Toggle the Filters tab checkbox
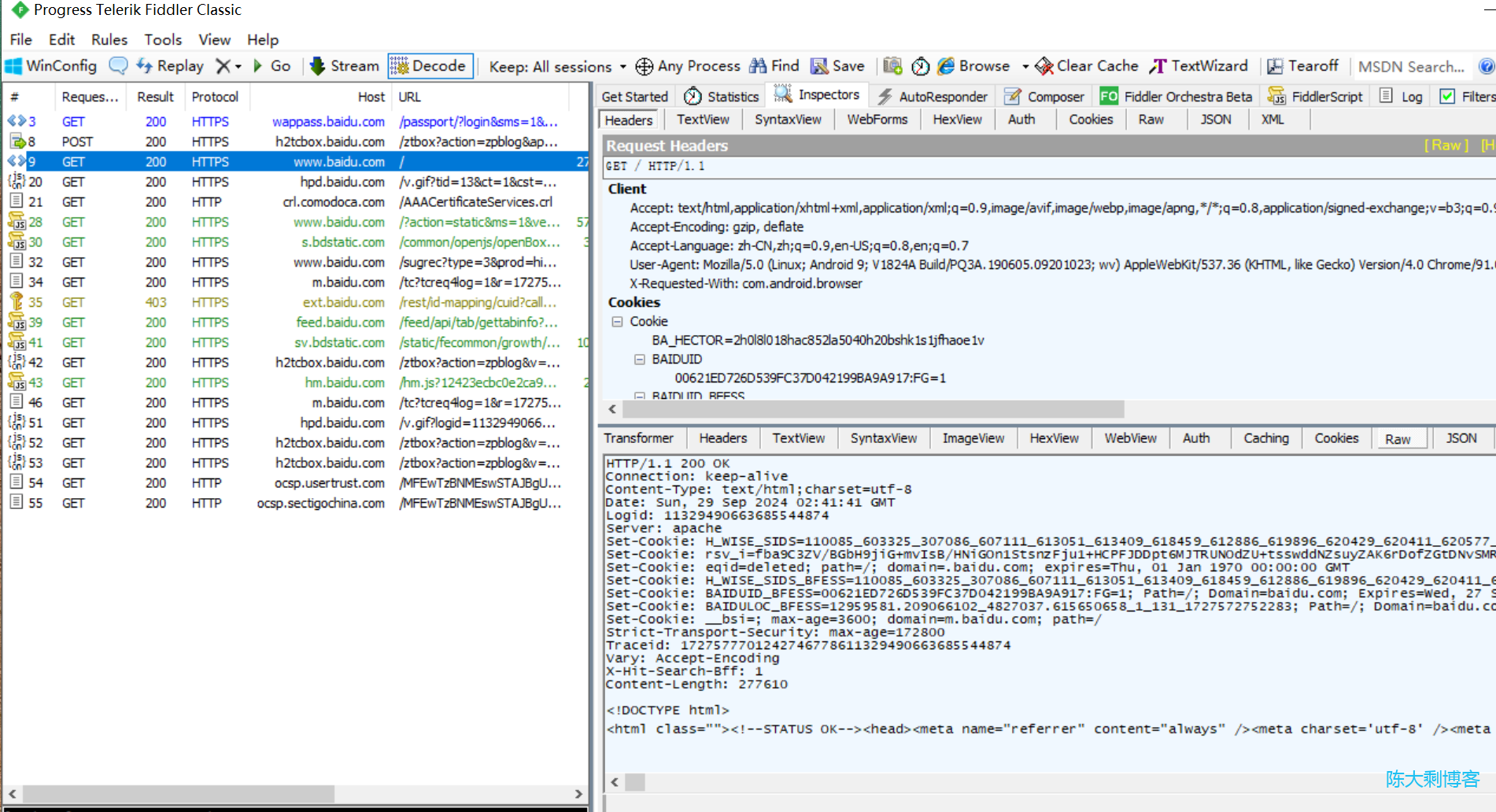1496x812 pixels. [1447, 96]
